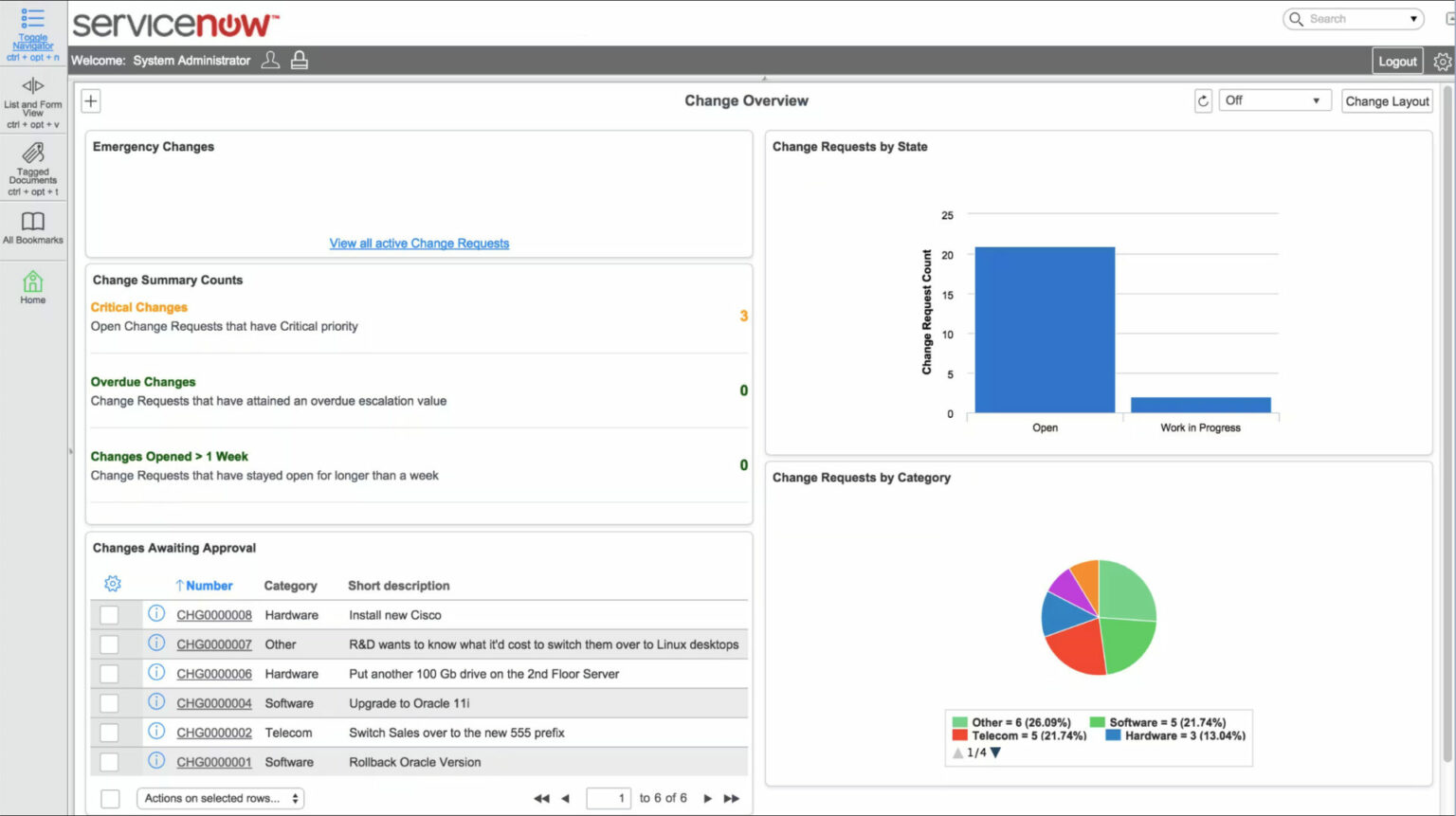Check the checkbox for row CHG0000008

(x=109, y=614)
